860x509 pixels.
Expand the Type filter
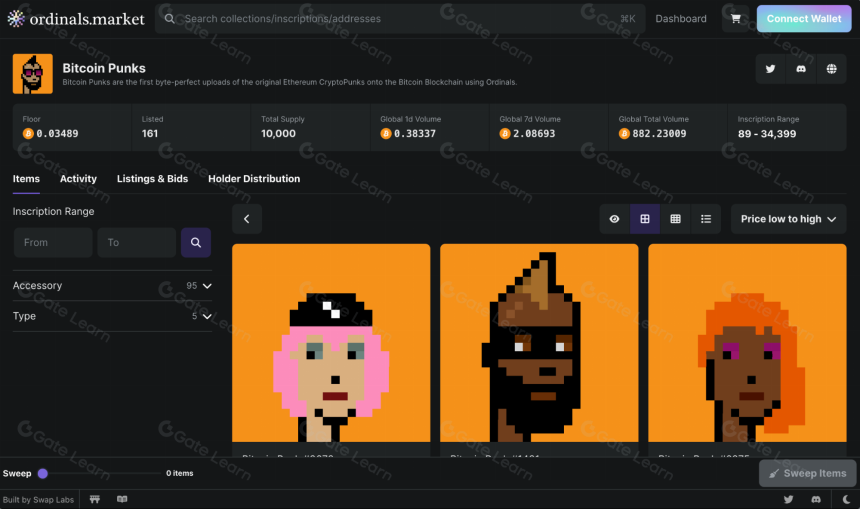[x=112, y=316]
